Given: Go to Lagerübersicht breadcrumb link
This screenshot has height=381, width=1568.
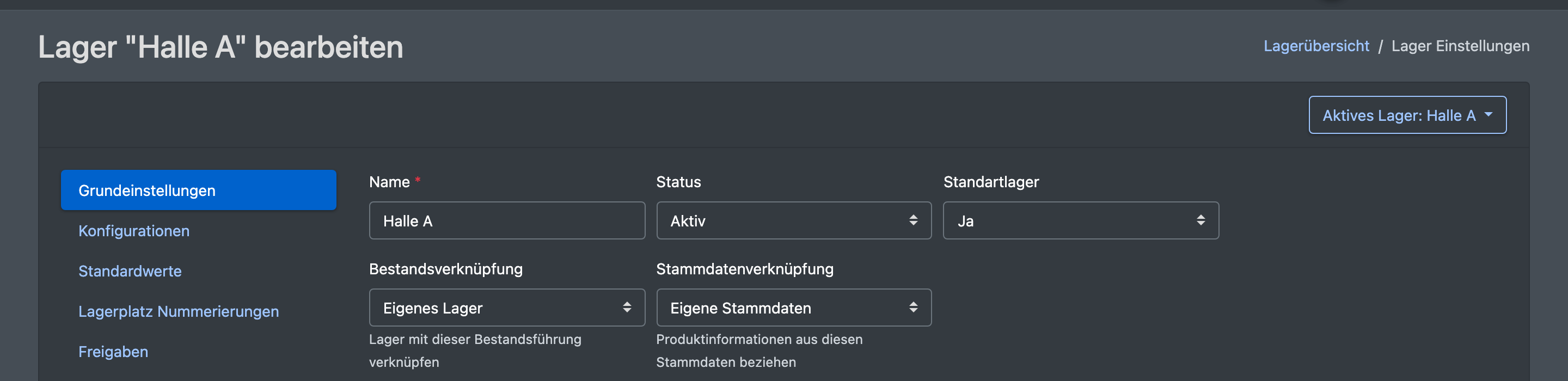Looking at the screenshot, I should (1316, 46).
